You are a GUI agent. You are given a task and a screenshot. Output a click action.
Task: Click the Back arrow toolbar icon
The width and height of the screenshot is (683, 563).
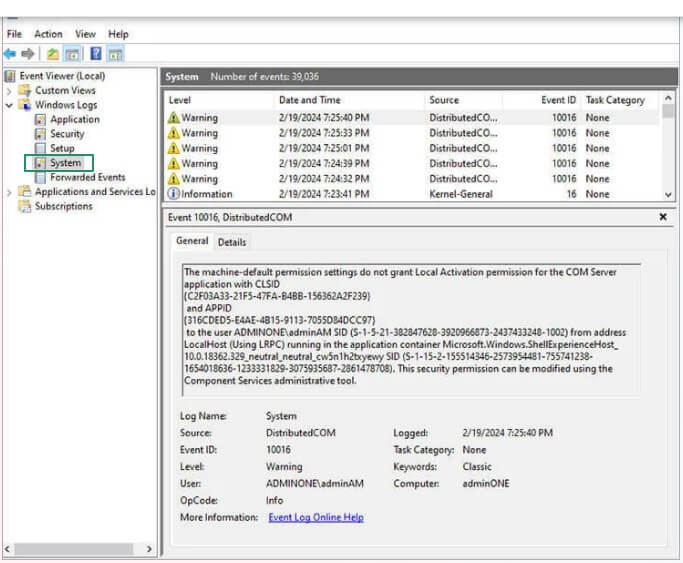(11, 54)
